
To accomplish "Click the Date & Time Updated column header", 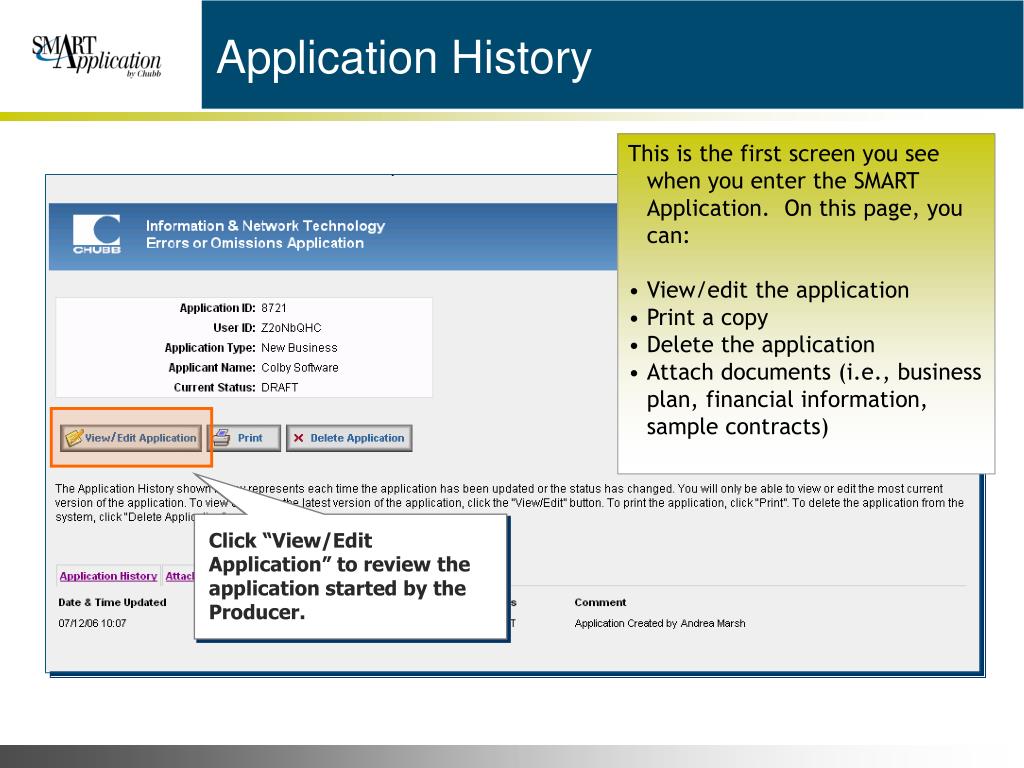I will click(x=112, y=602).
